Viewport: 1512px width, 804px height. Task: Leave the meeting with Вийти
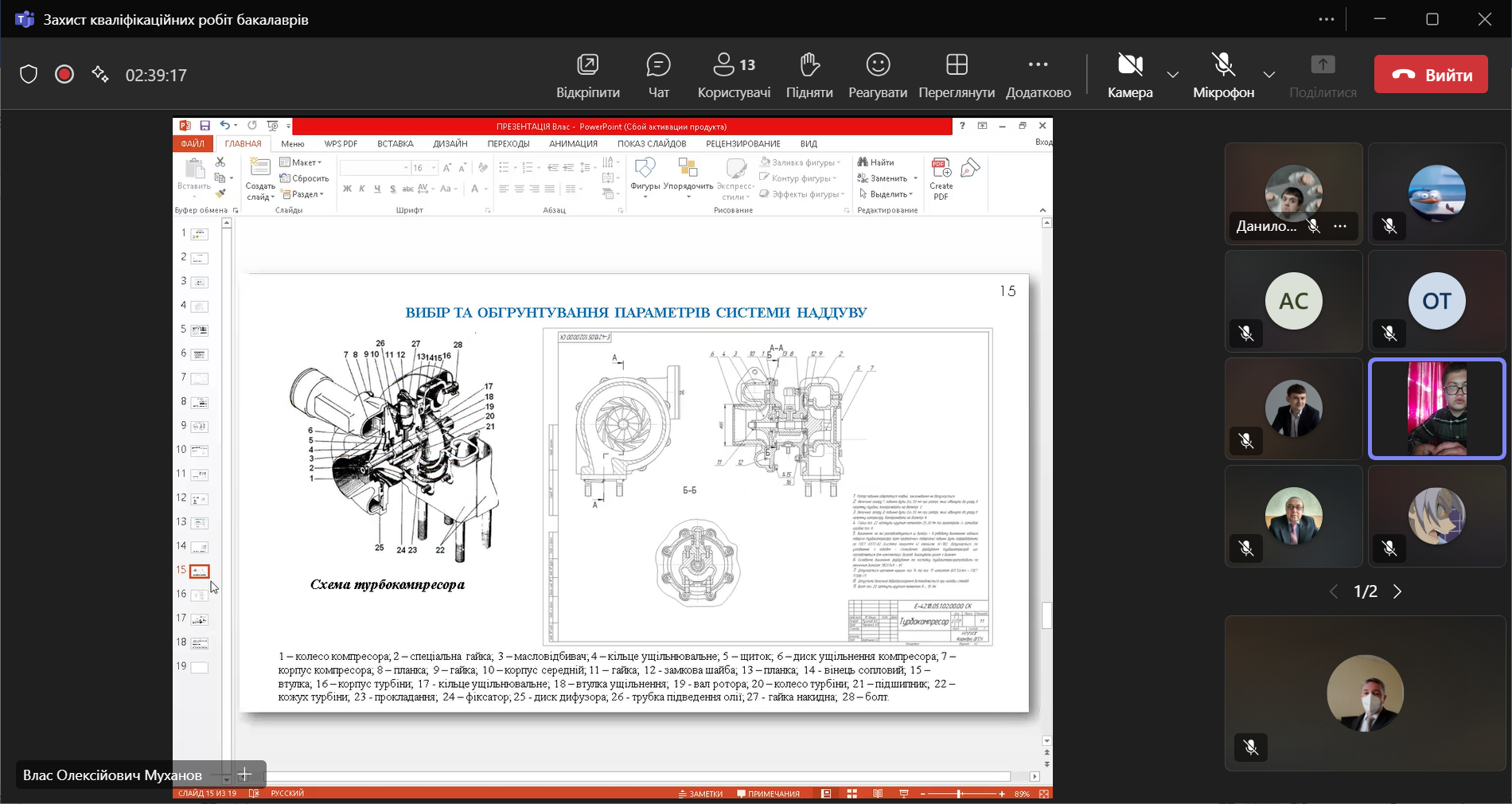point(1431,75)
